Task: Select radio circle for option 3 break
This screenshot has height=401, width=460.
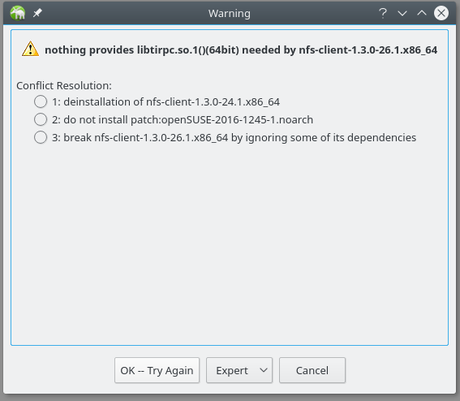Action: [40, 137]
